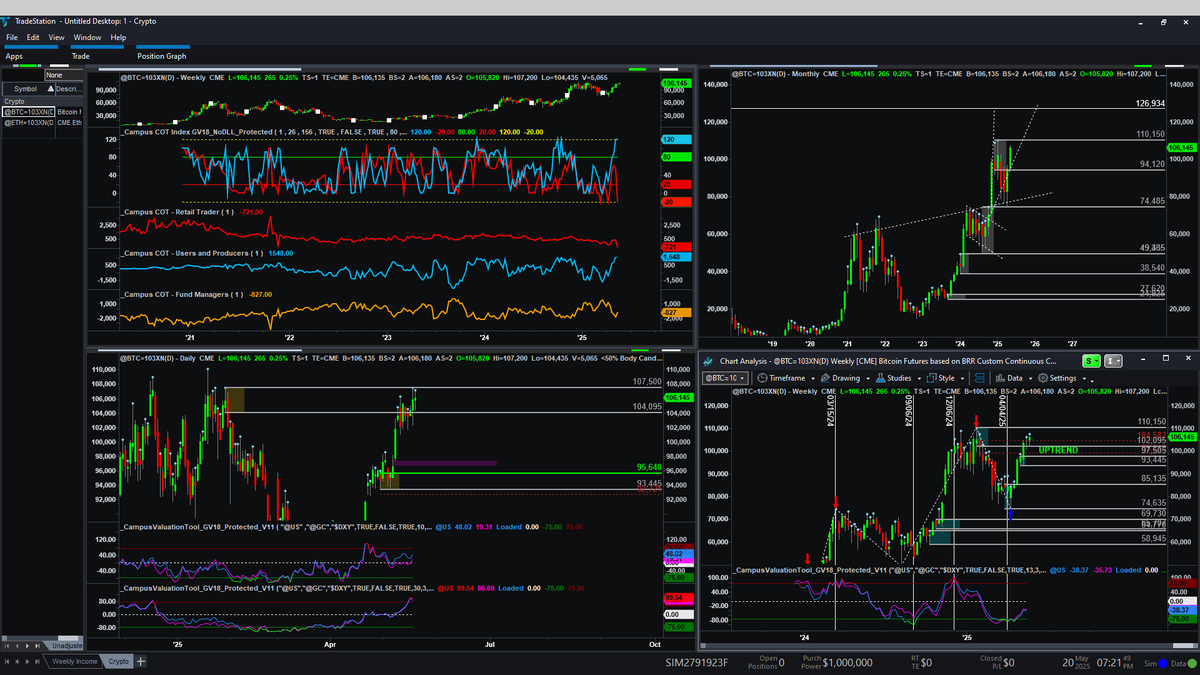Click the Timeframe clock icon

[762, 378]
